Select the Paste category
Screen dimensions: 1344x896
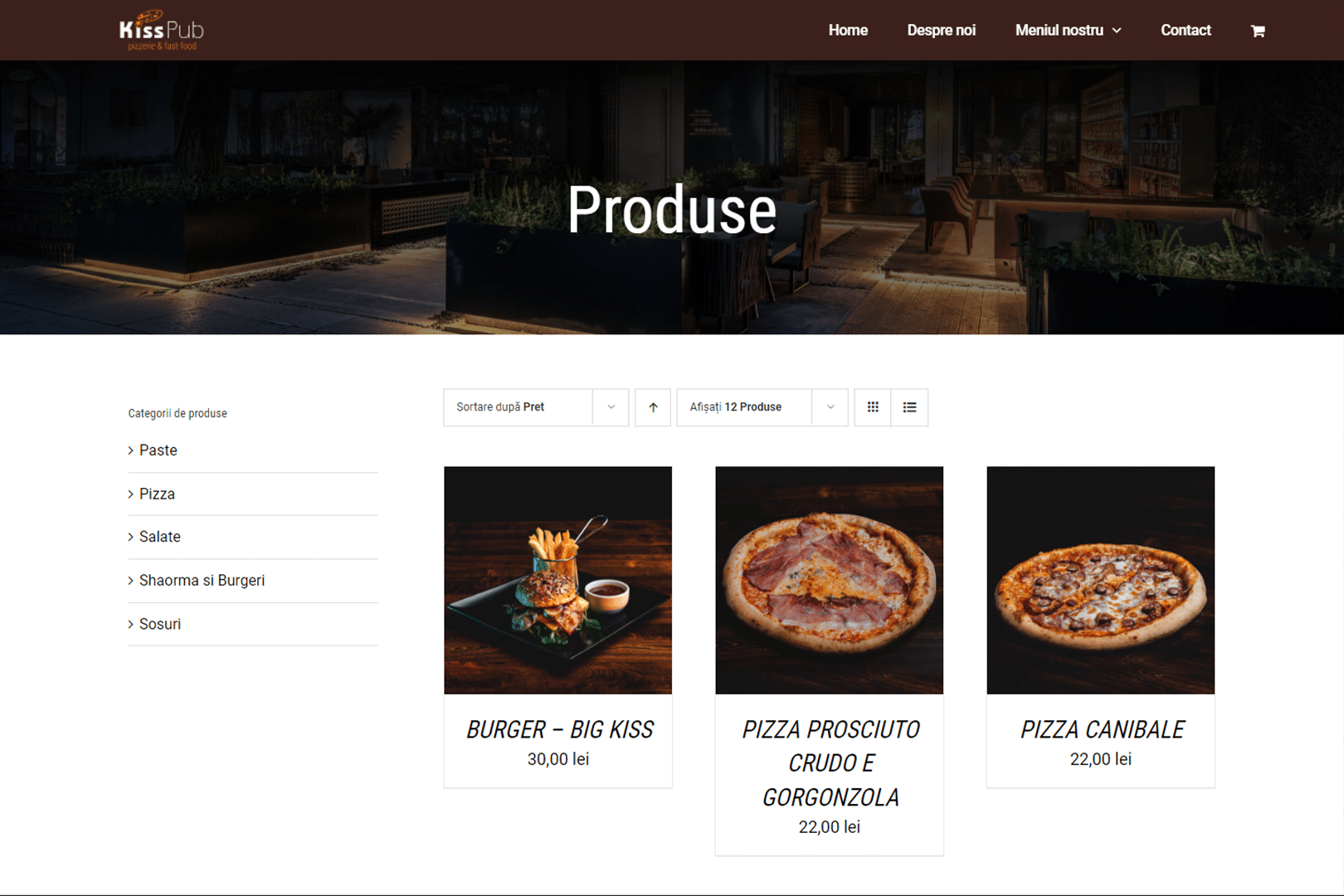[x=158, y=450]
